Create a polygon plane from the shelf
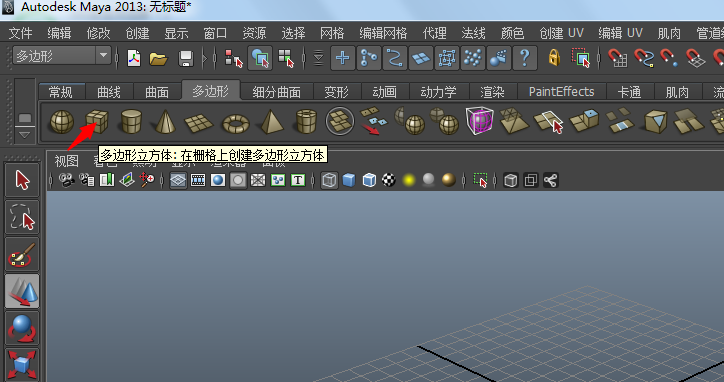724x382 pixels. [x=199, y=123]
